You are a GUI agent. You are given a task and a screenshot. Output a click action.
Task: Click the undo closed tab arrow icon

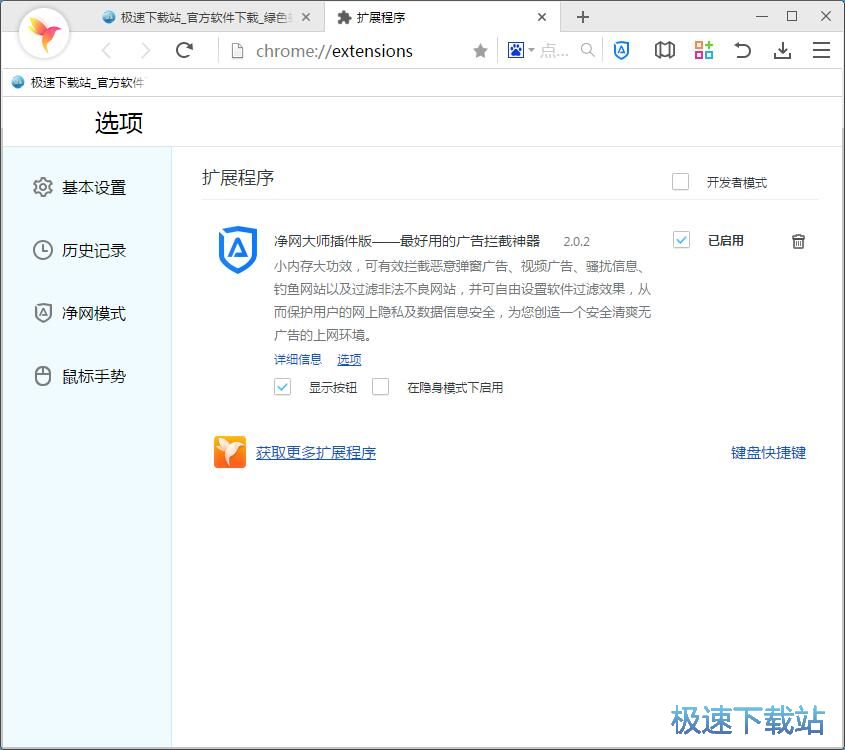[742, 51]
